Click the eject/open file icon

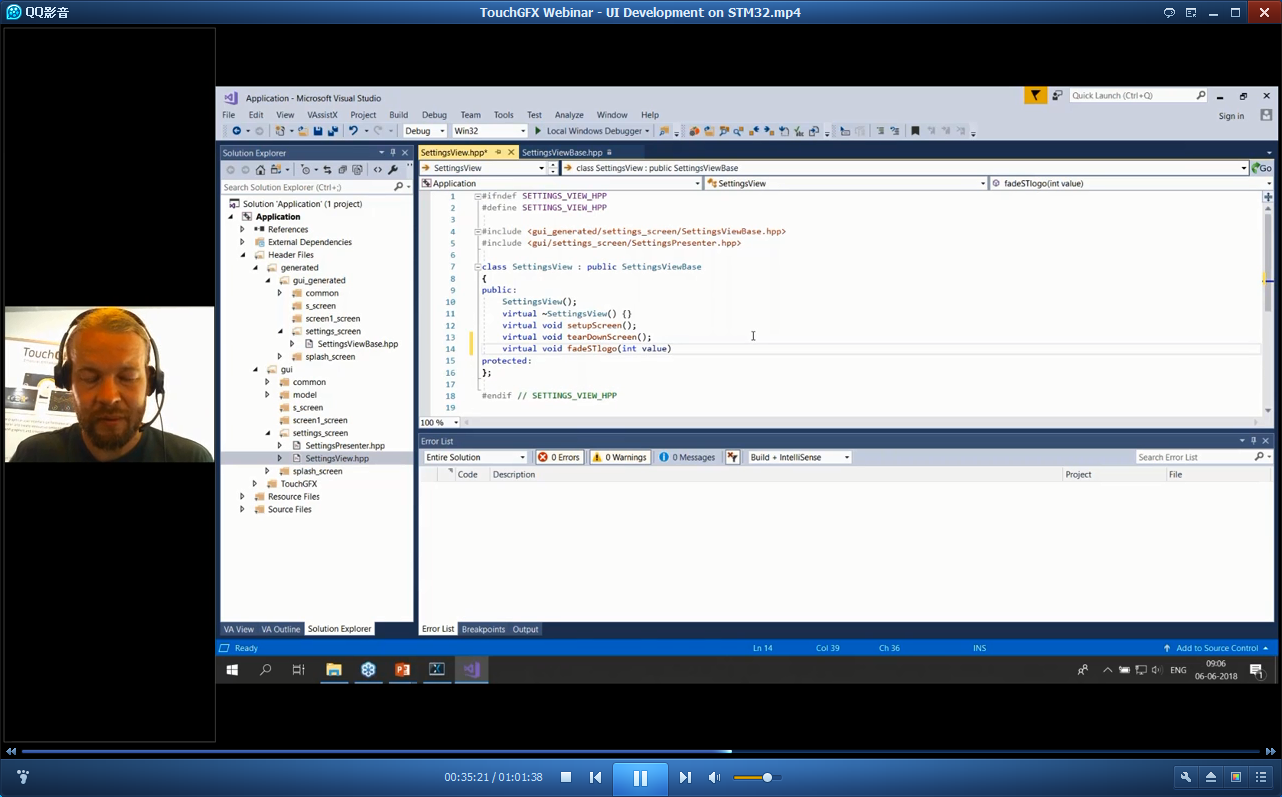(x=1211, y=777)
